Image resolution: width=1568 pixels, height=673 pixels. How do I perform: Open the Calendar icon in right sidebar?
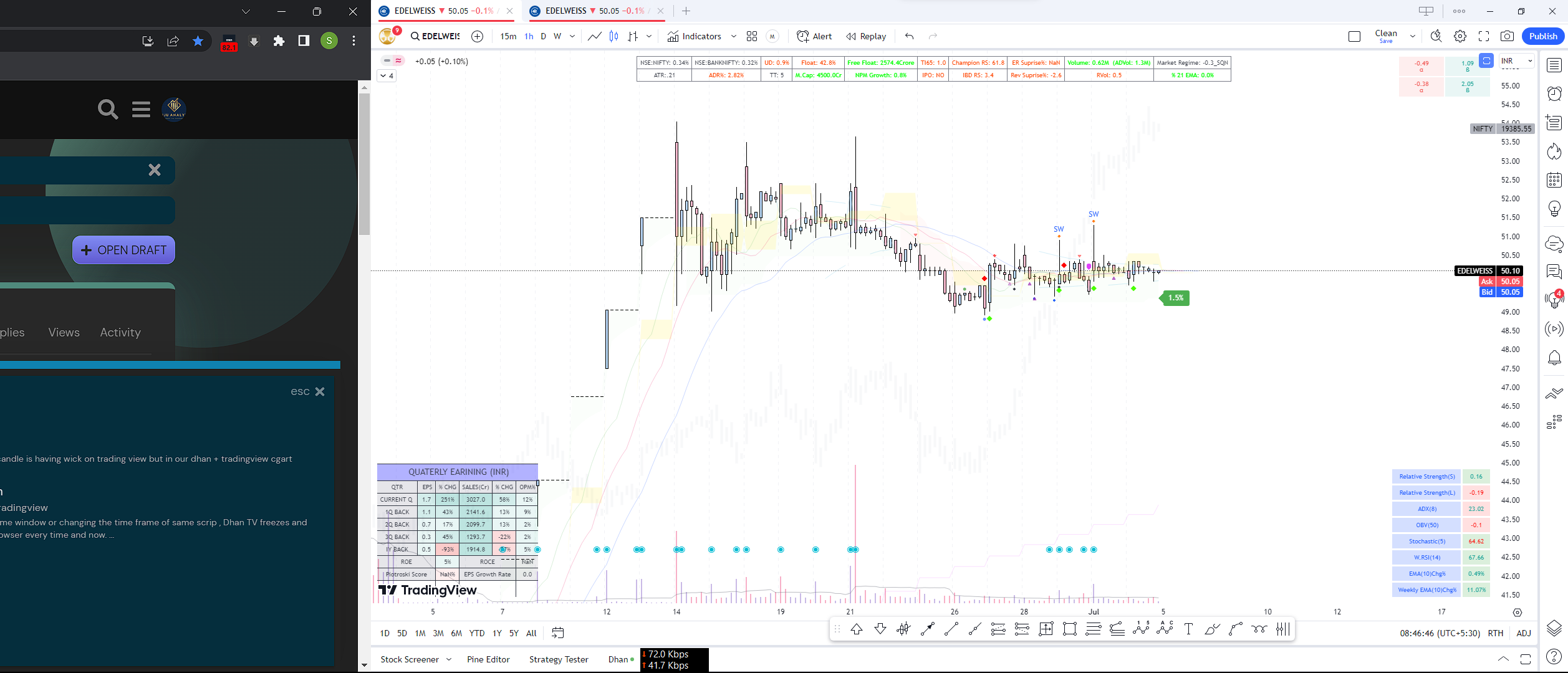point(1554,180)
